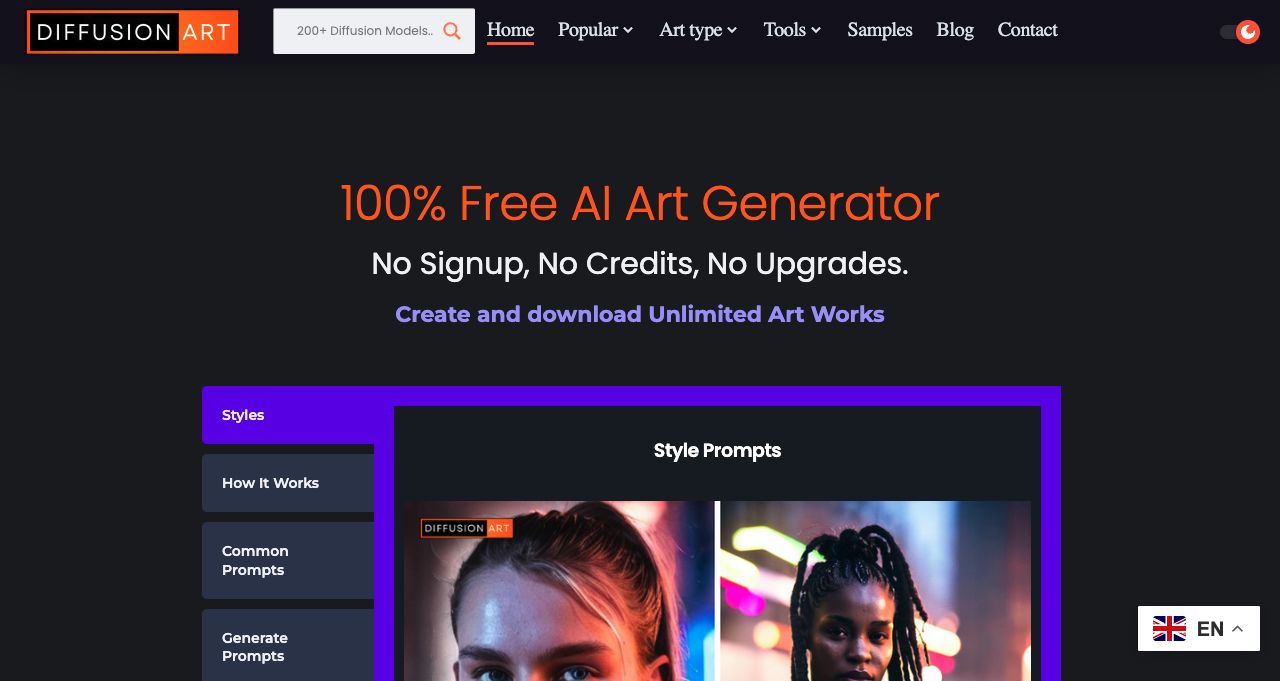Open the Diffusion Art header logo
Screen dimensions: 1280x681
click(133, 32)
